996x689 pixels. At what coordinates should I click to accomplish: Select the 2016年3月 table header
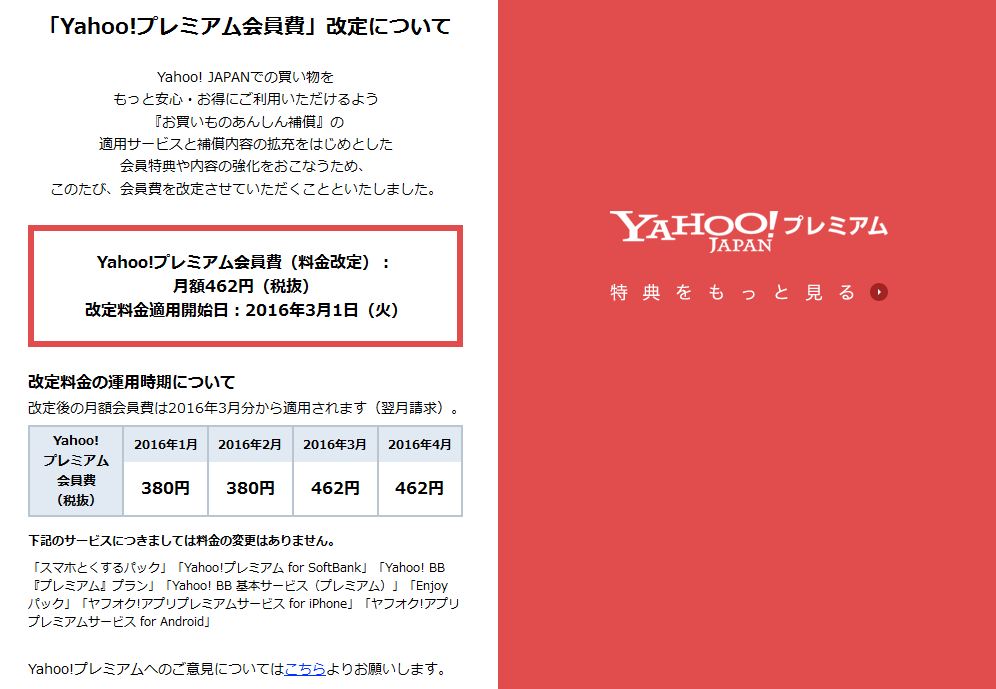tap(335, 445)
